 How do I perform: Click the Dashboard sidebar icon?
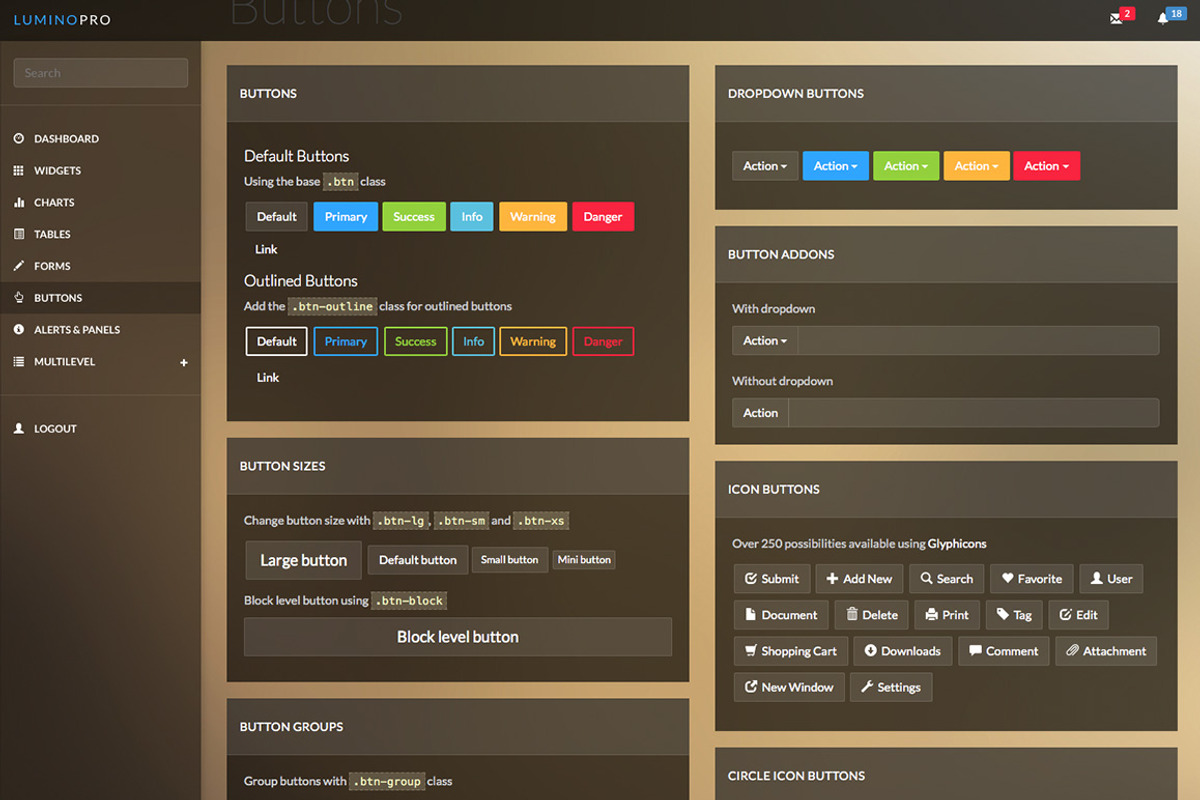tap(19, 138)
